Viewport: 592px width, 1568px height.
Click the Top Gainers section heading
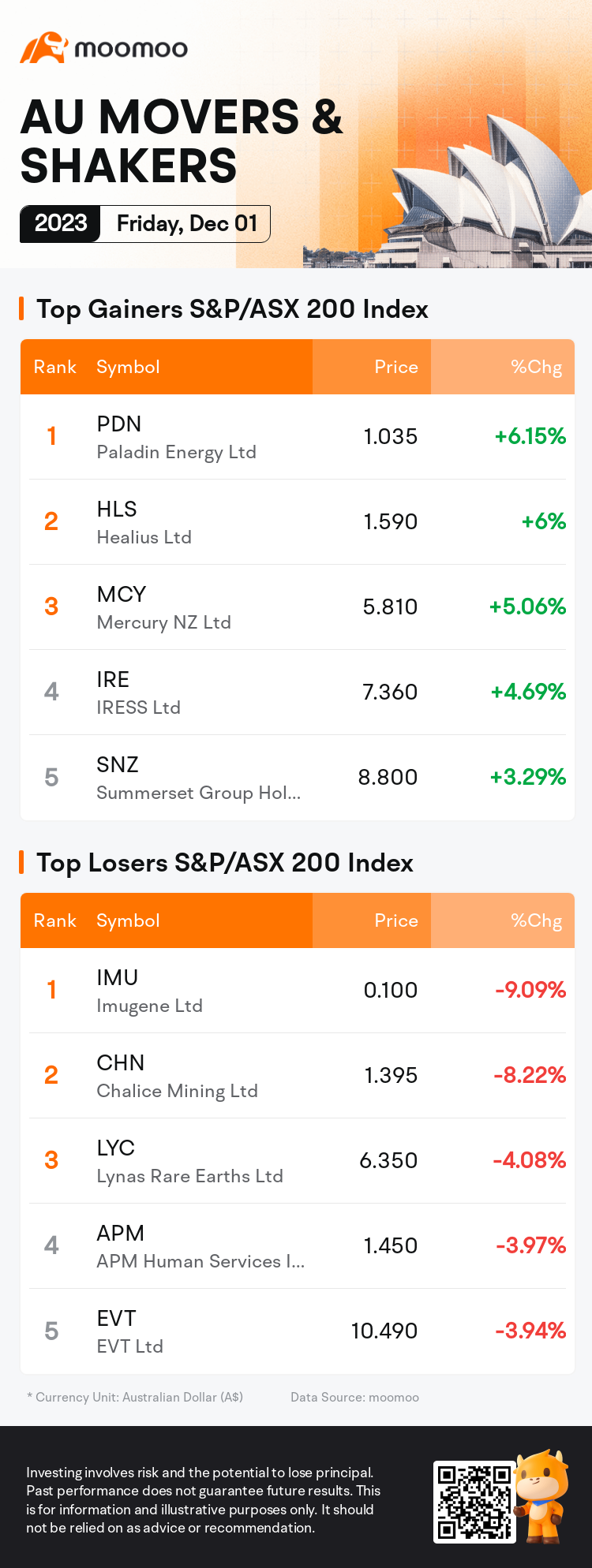click(x=232, y=309)
